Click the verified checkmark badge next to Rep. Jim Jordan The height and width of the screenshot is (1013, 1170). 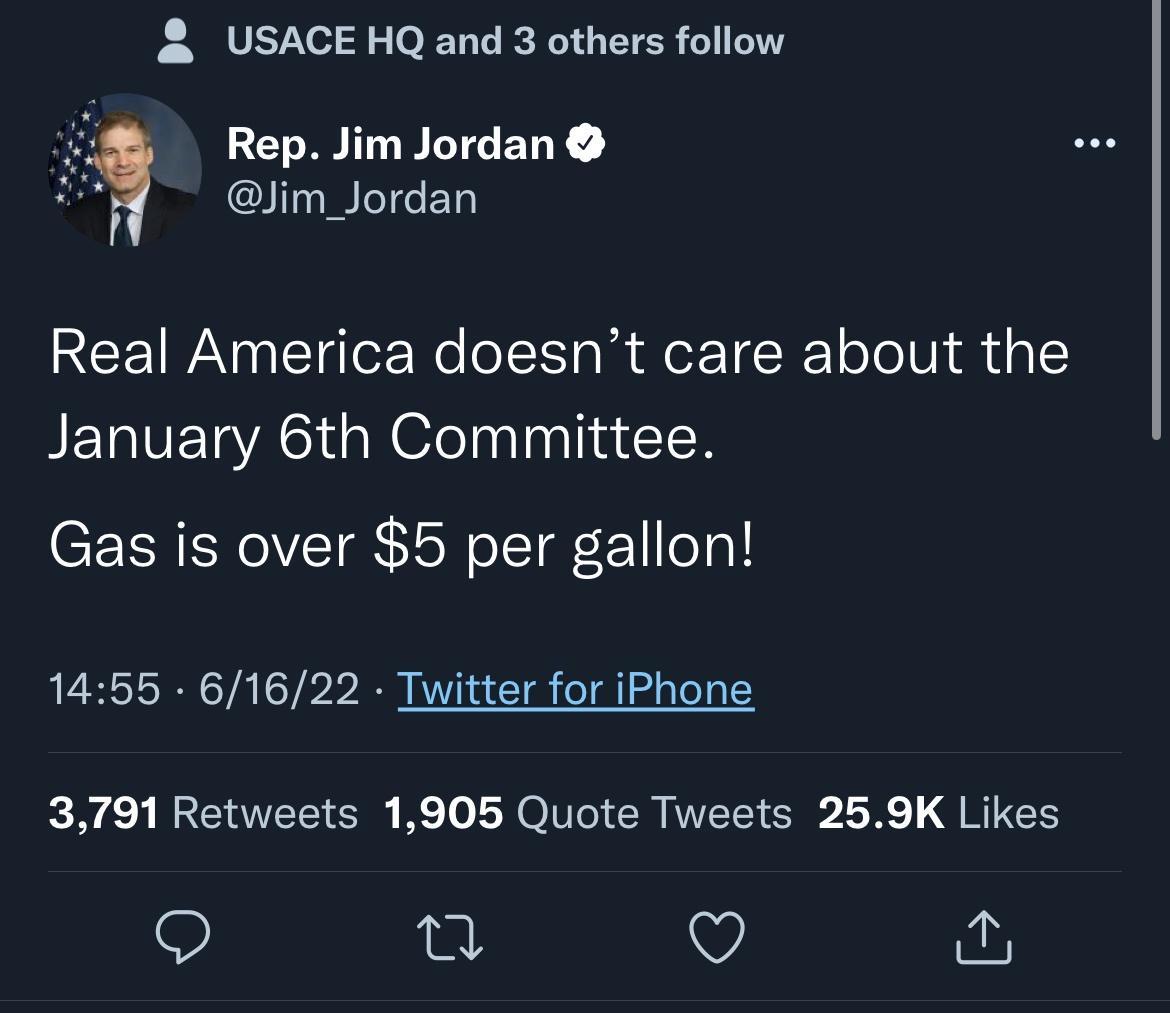point(589,141)
